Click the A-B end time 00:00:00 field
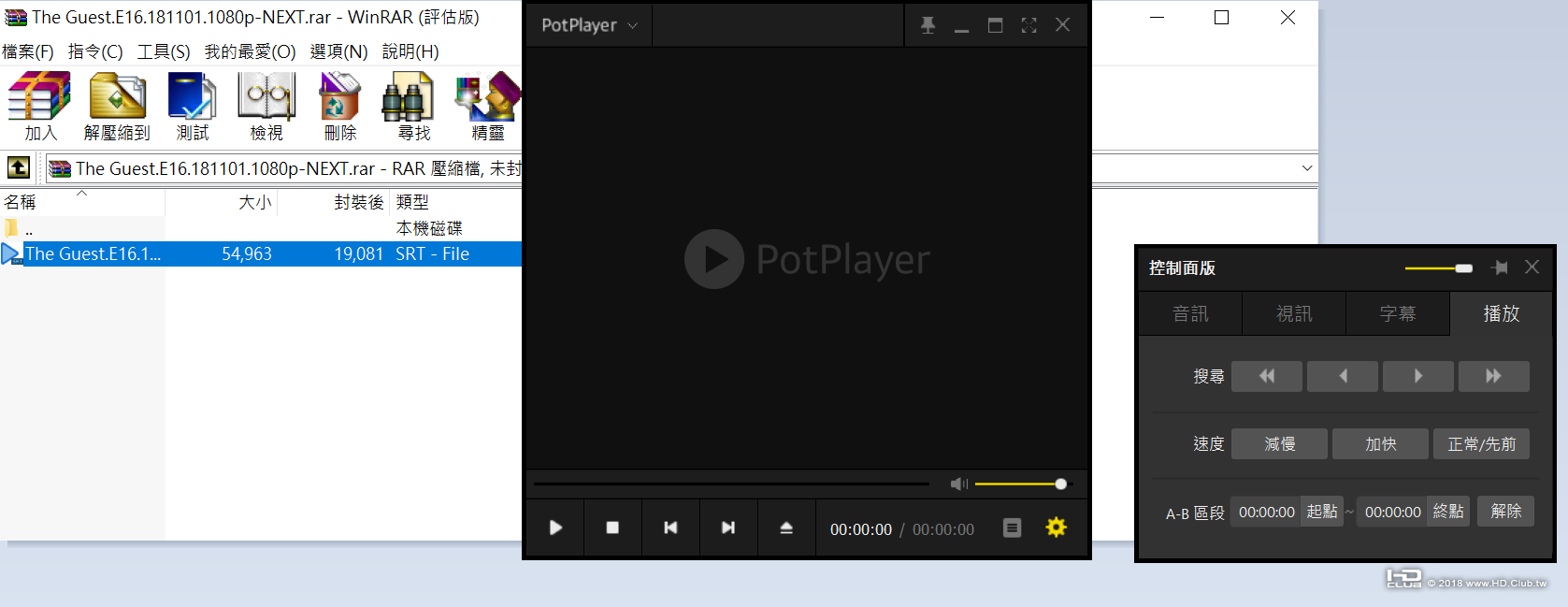This screenshot has height=607, width=1568. (1392, 512)
